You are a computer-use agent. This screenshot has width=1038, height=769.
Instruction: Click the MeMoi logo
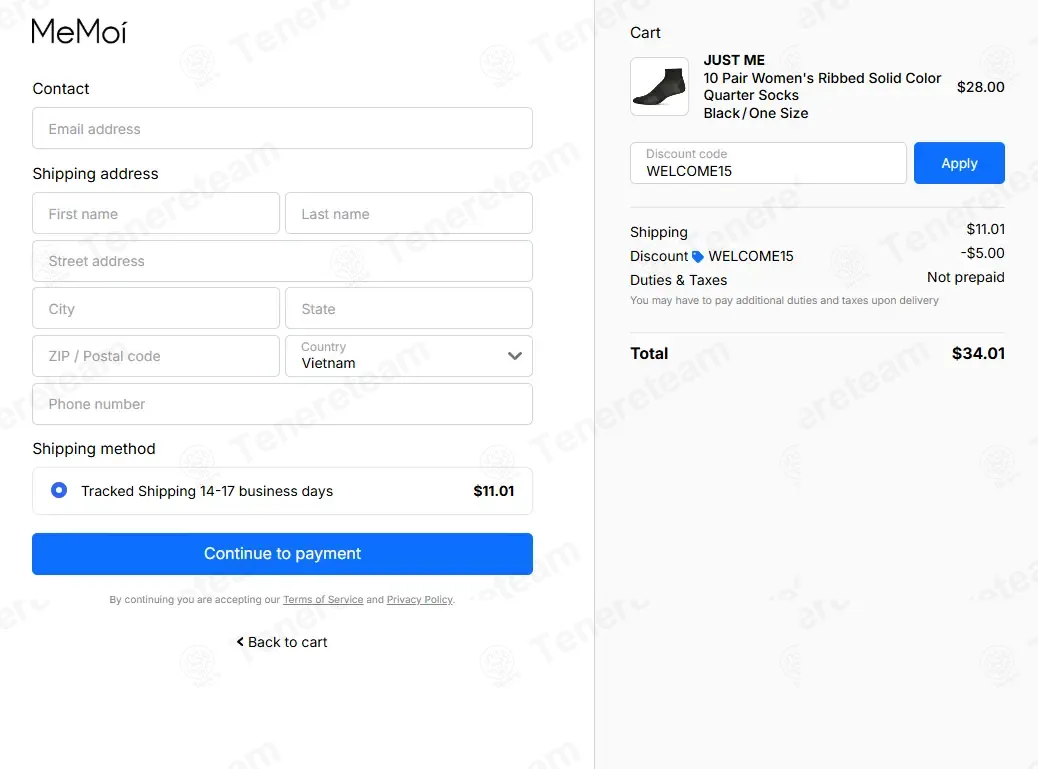pyautogui.click(x=79, y=31)
